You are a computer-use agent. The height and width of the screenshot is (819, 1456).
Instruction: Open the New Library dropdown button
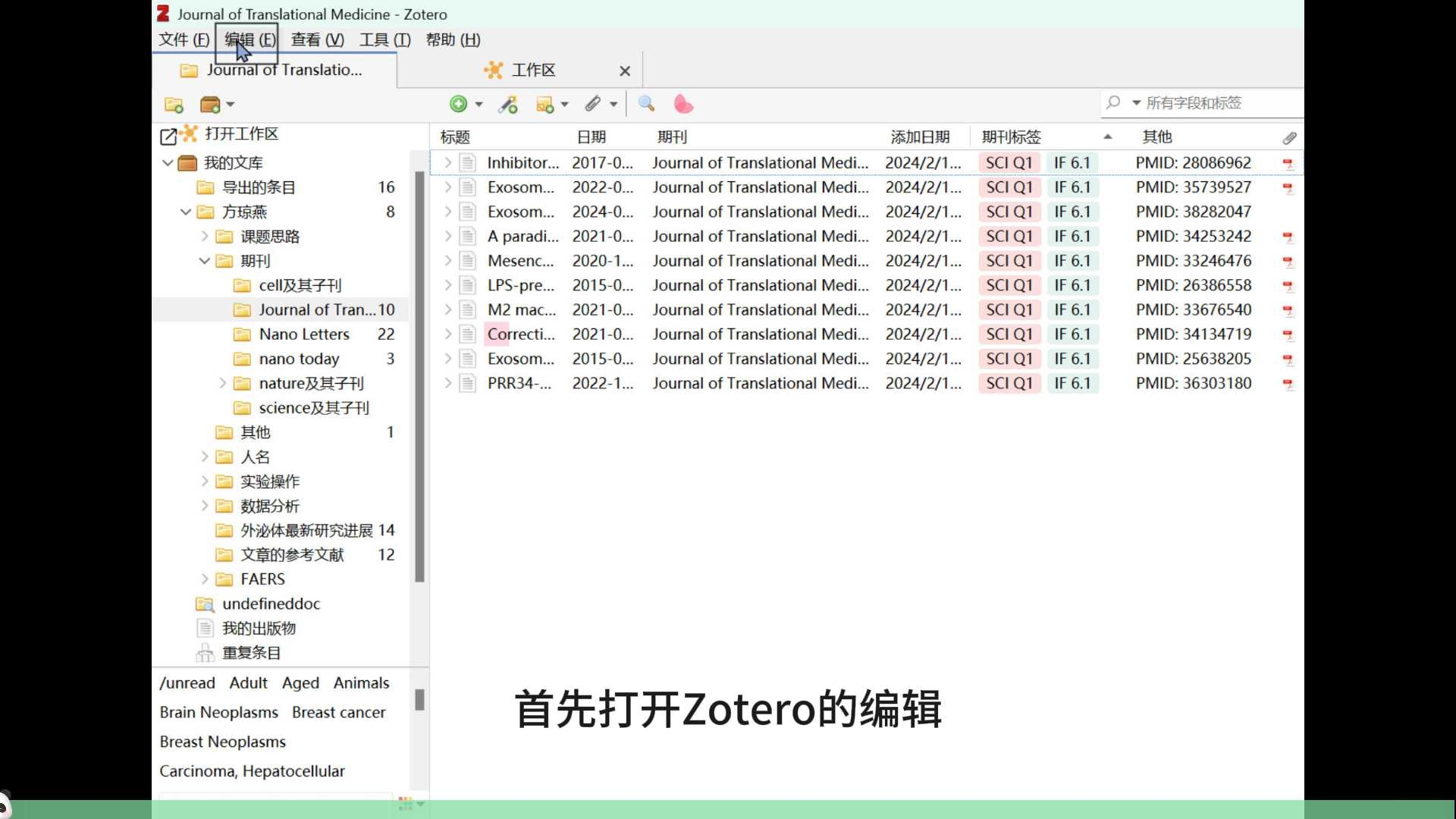pyautogui.click(x=217, y=105)
